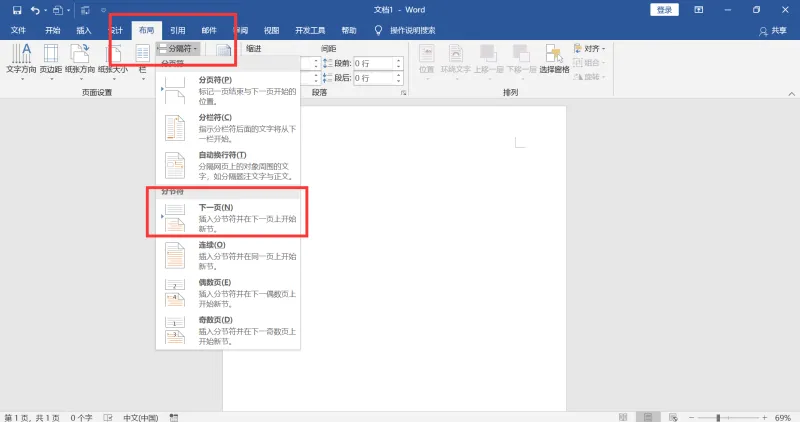Open the 纸张大小 paper size tool
Image resolution: width=800 pixels, height=422 pixels.
tap(113, 61)
